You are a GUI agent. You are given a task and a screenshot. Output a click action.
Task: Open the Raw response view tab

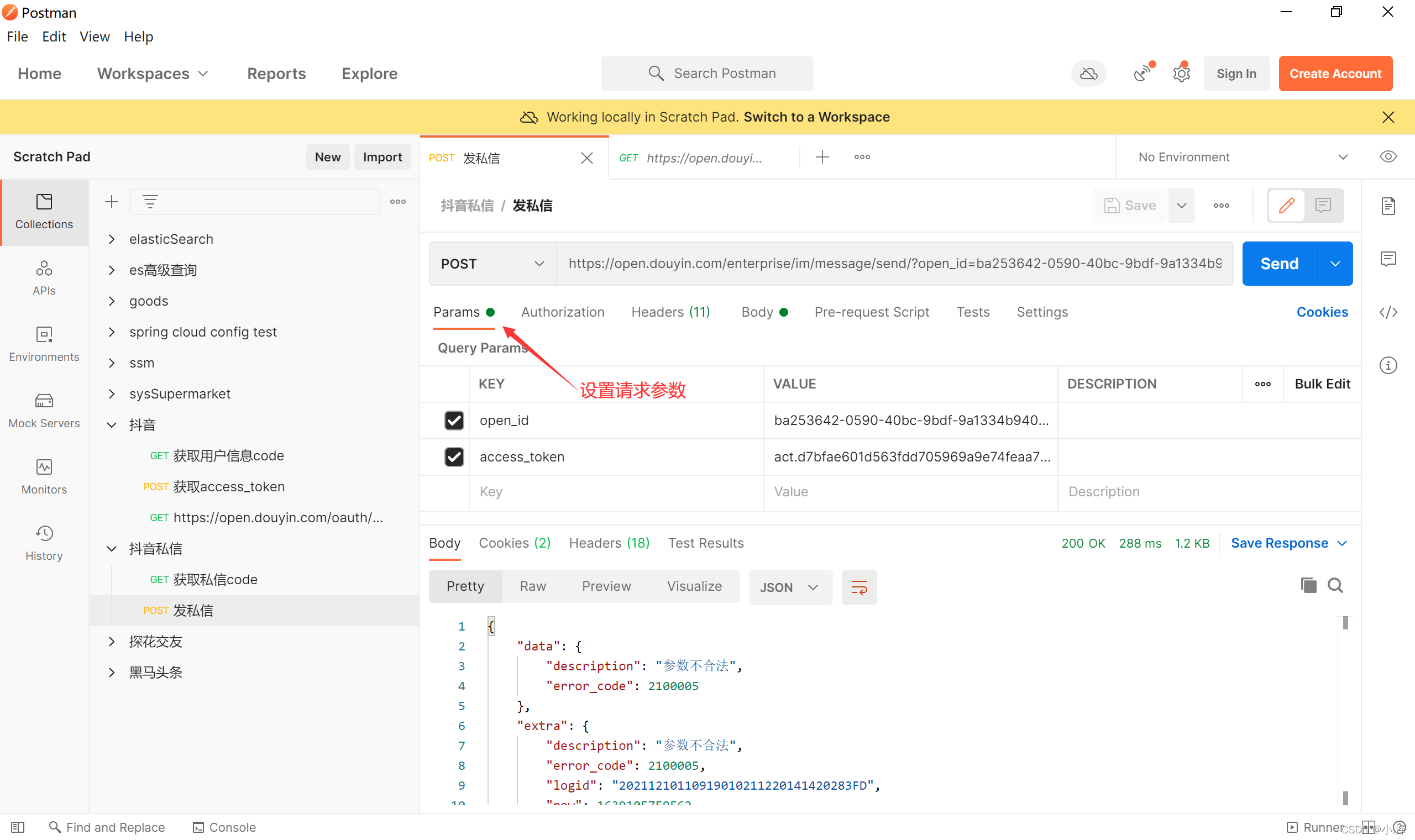(533, 586)
